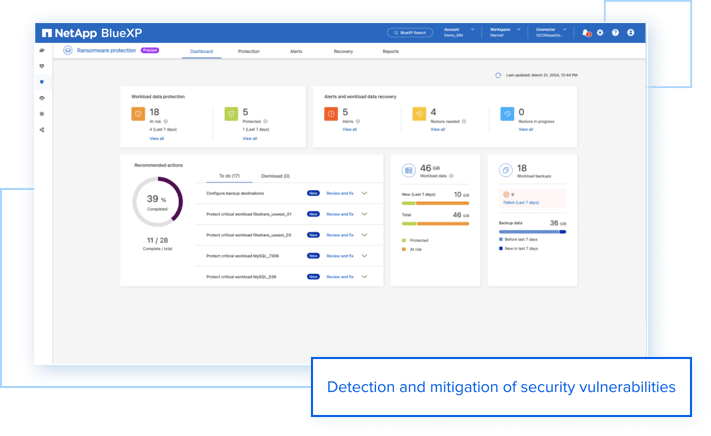Click the BlueXP Search field
Viewport: 711px width, 436px height.
[x=410, y=33]
